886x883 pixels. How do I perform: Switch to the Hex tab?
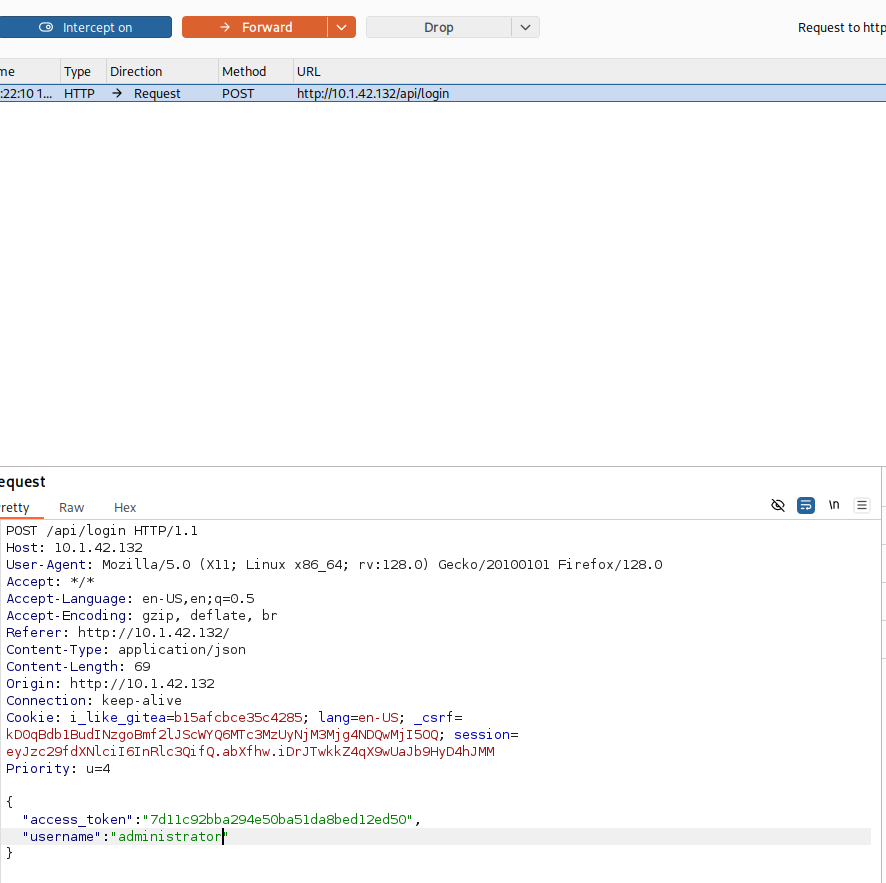[x=125, y=507]
